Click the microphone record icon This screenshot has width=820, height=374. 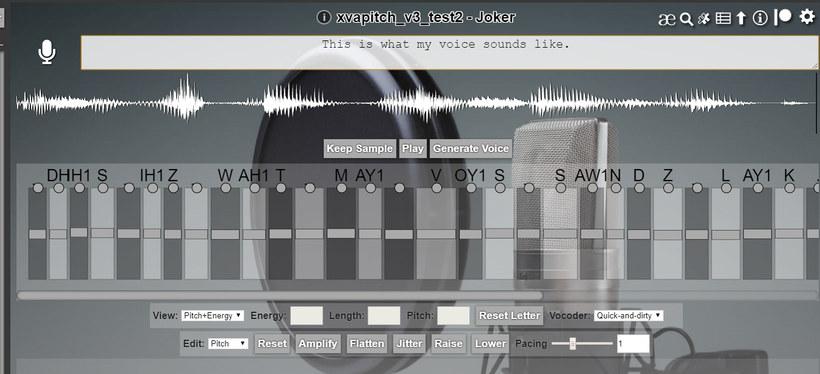coord(47,52)
